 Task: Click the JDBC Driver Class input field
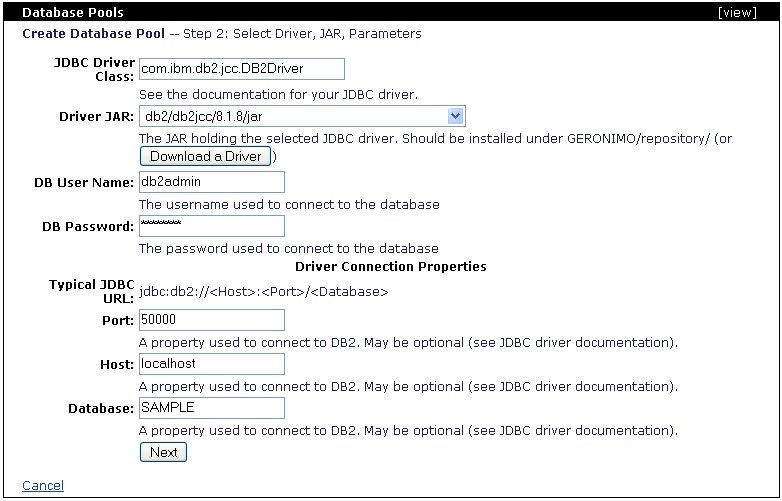tap(241, 69)
